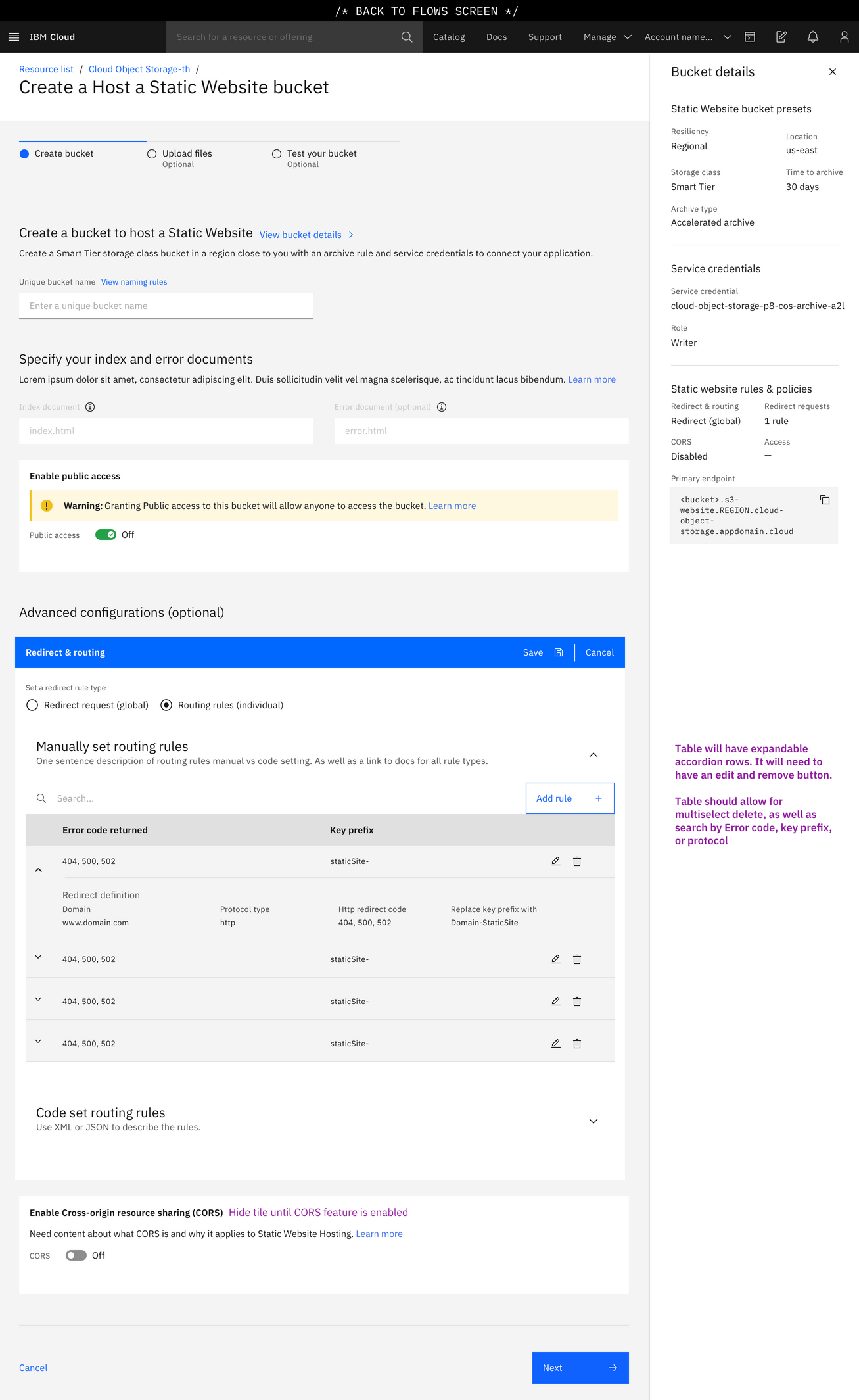Go to Resource list breadcrumb
Image resolution: width=859 pixels, height=1400 pixels.
(x=46, y=69)
